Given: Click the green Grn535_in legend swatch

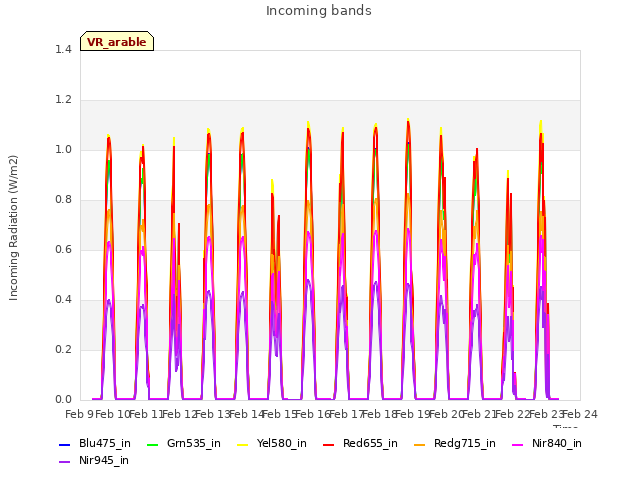Looking at the screenshot, I should [x=152, y=444].
